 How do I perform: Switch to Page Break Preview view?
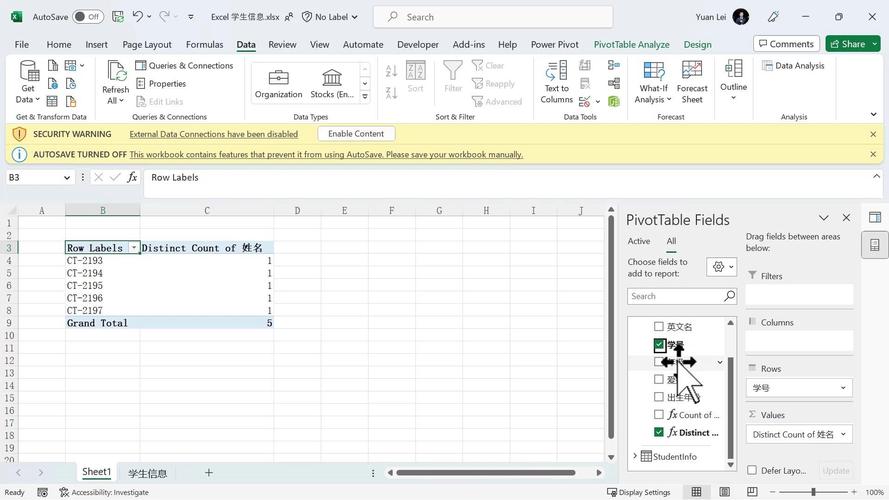752,491
